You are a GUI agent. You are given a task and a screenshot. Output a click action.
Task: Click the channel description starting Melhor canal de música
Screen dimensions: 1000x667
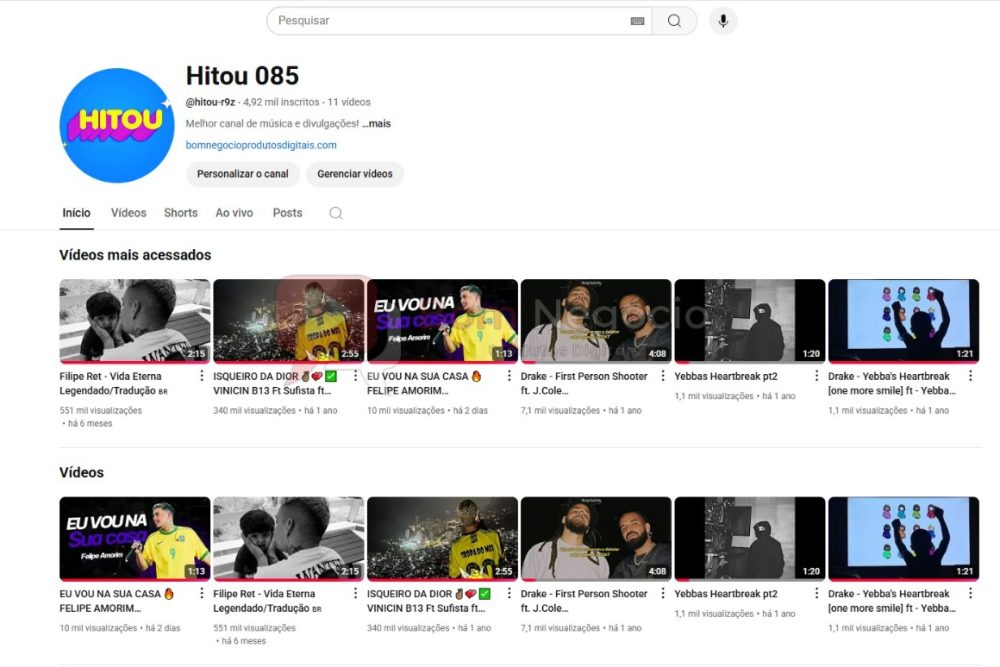pos(272,124)
